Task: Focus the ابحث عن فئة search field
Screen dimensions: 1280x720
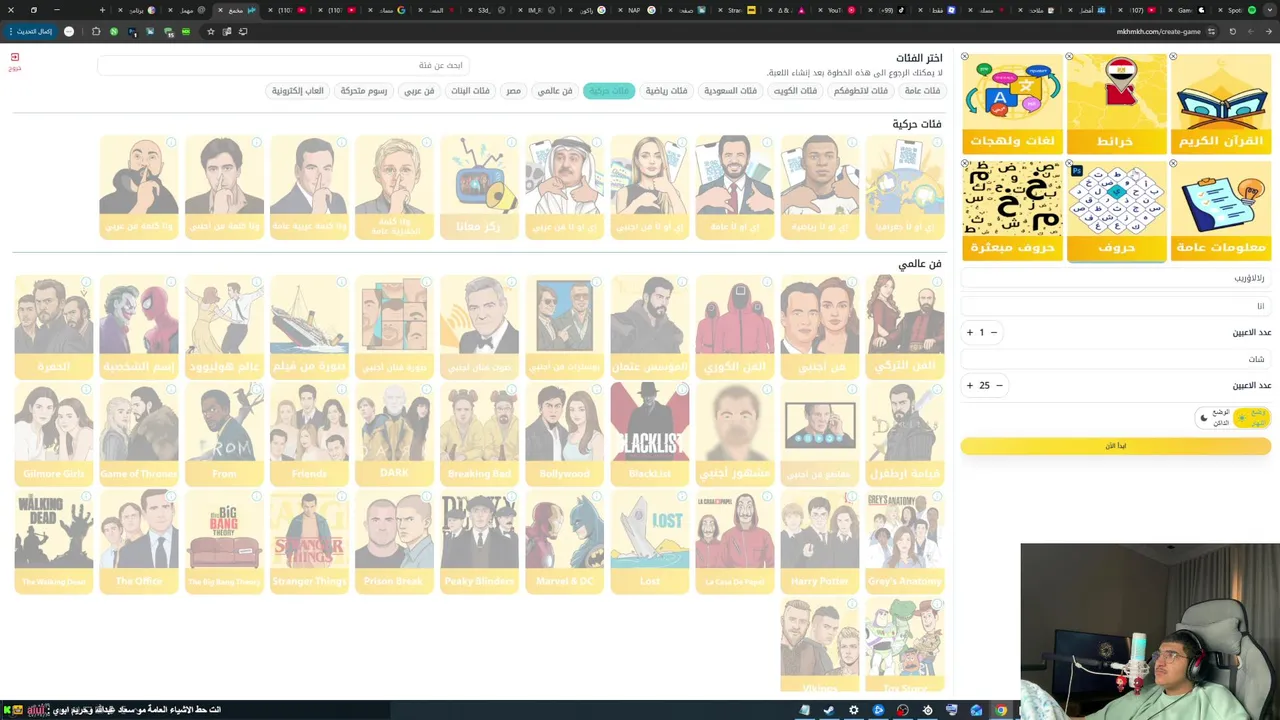Action: [x=283, y=65]
